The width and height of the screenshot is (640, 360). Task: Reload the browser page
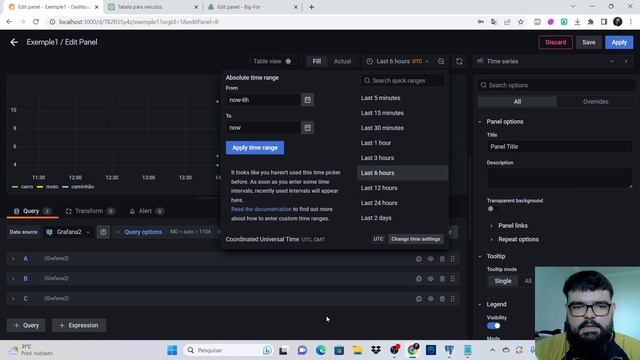tap(36, 22)
